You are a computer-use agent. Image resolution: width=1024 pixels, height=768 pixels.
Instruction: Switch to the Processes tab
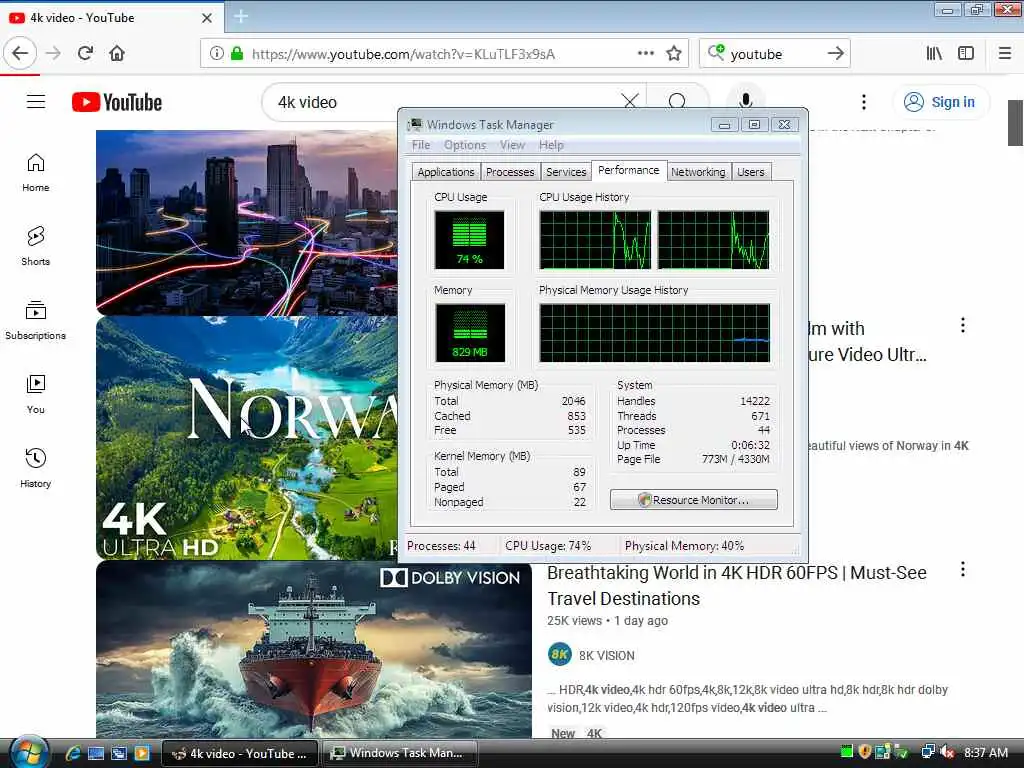pos(510,172)
